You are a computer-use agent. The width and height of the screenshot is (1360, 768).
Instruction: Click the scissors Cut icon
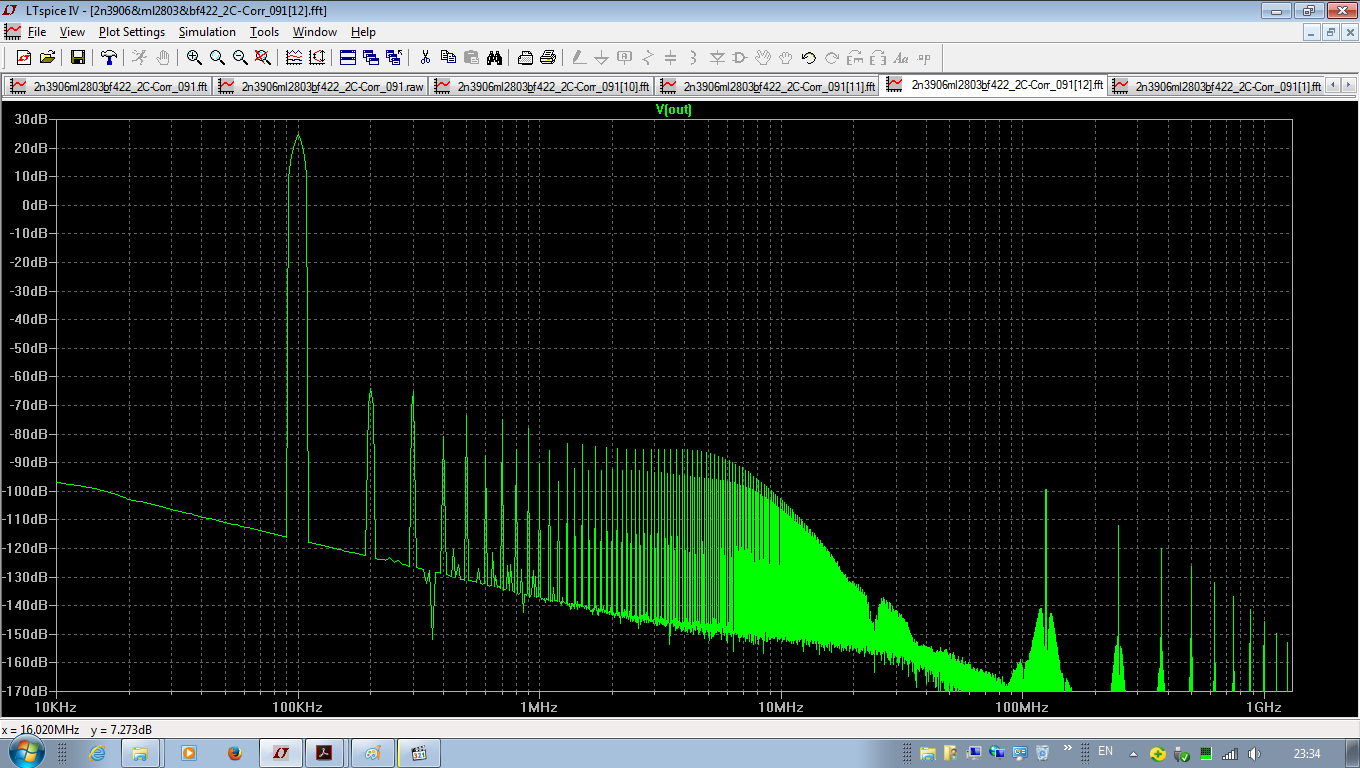click(x=425, y=58)
